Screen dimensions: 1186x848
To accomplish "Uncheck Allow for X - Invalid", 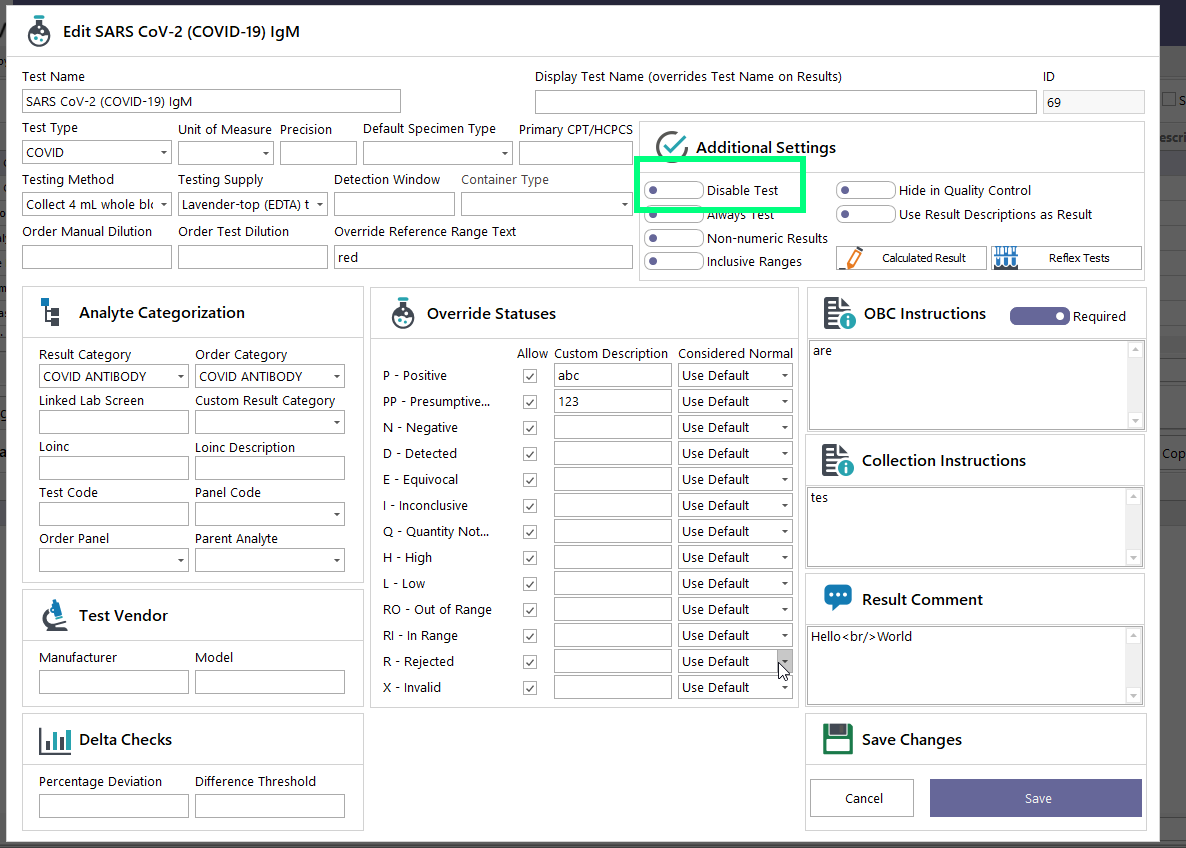I will [530, 688].
